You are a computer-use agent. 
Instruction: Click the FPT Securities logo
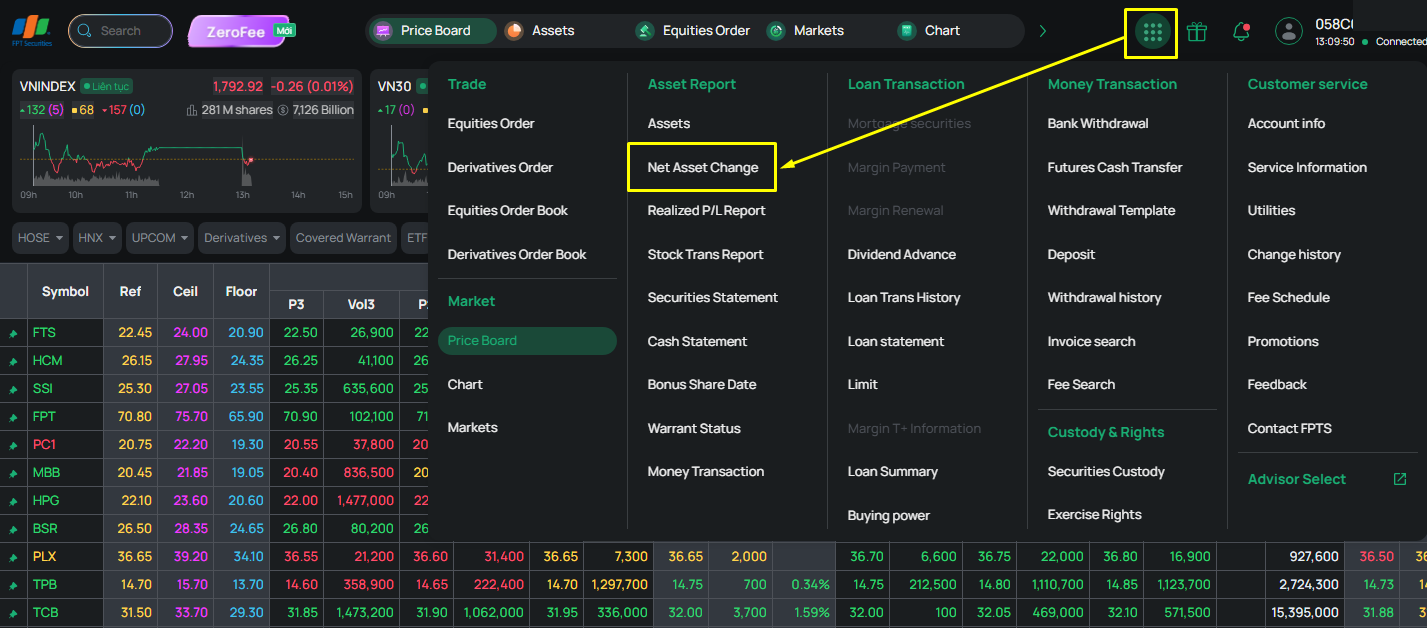(x=30, y=31)
